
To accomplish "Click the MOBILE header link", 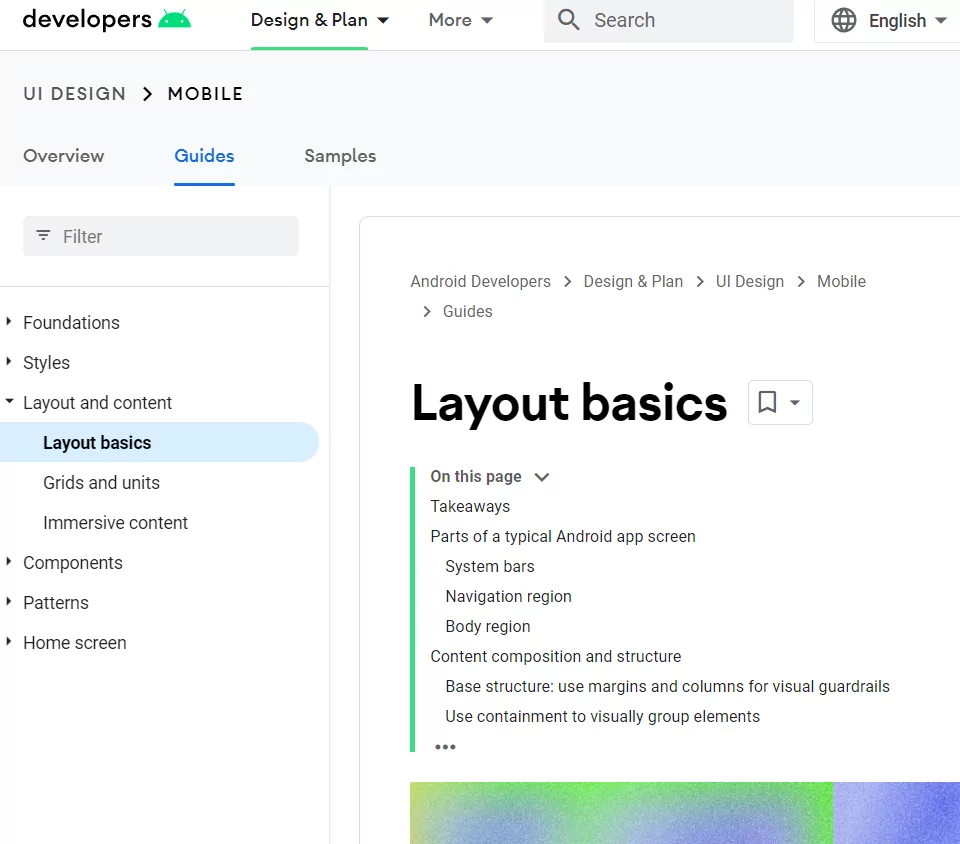I will pyautogui.click(x=206, y=94).
